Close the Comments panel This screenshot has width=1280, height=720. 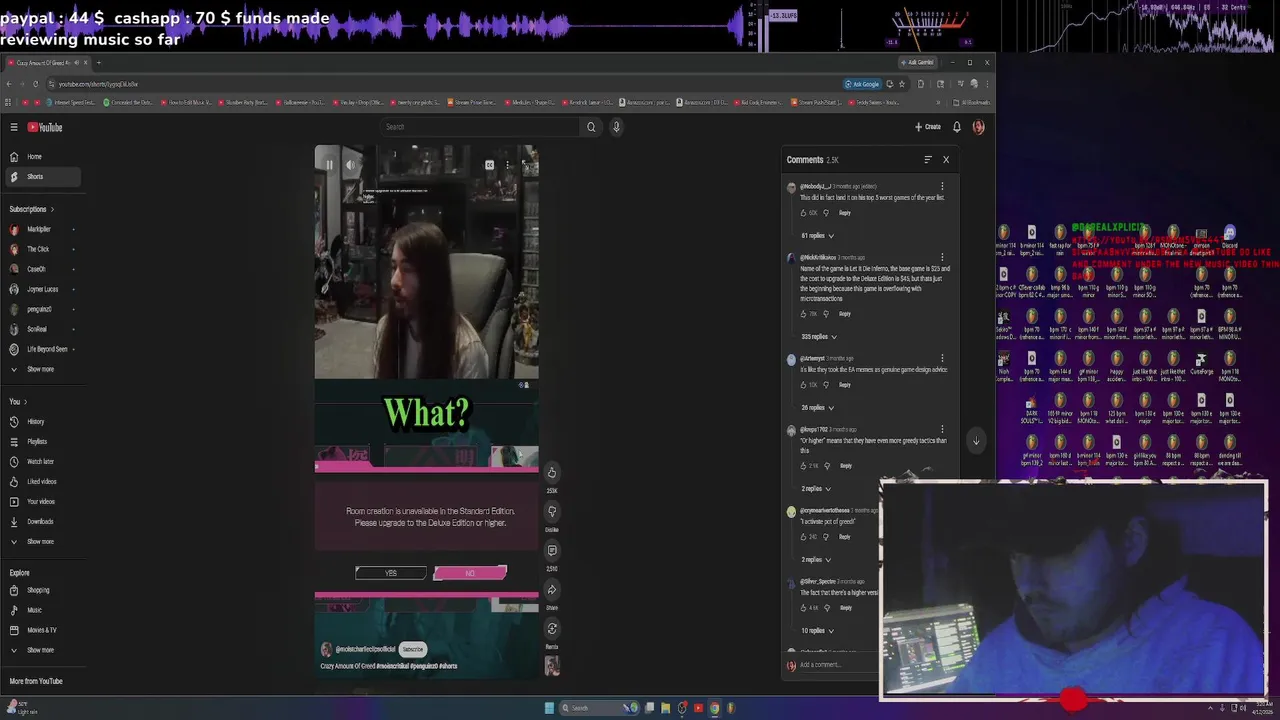pyautogui.click(x=946, y=160)
